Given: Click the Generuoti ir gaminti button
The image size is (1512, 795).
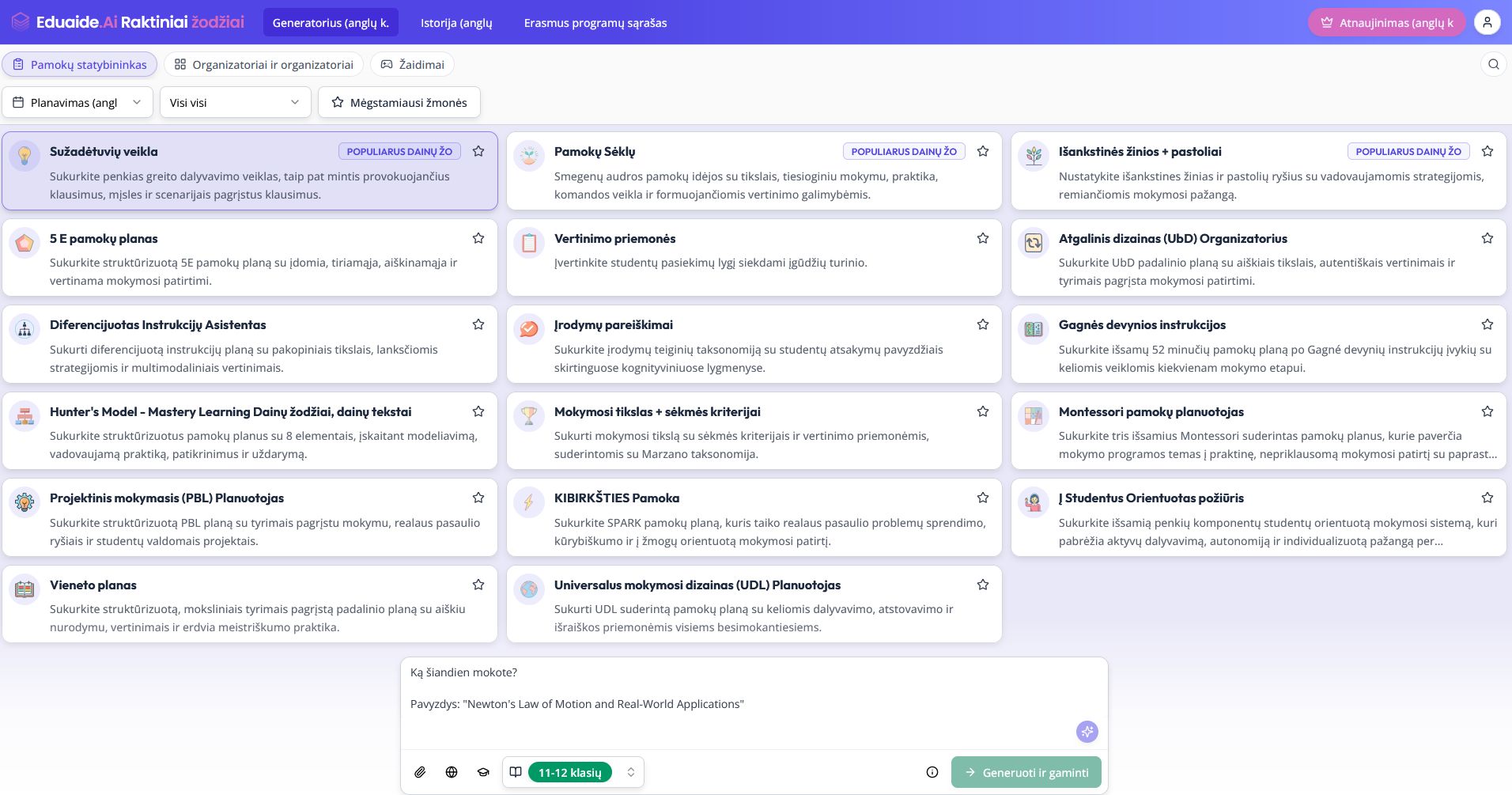Looking at the screenshot, I should [x=1026, y=772].
